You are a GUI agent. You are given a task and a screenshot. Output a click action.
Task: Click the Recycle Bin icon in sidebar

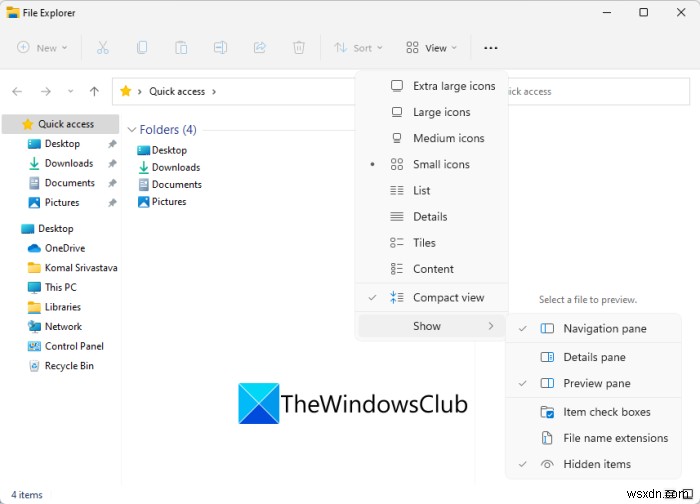click(x=34, y=366)
